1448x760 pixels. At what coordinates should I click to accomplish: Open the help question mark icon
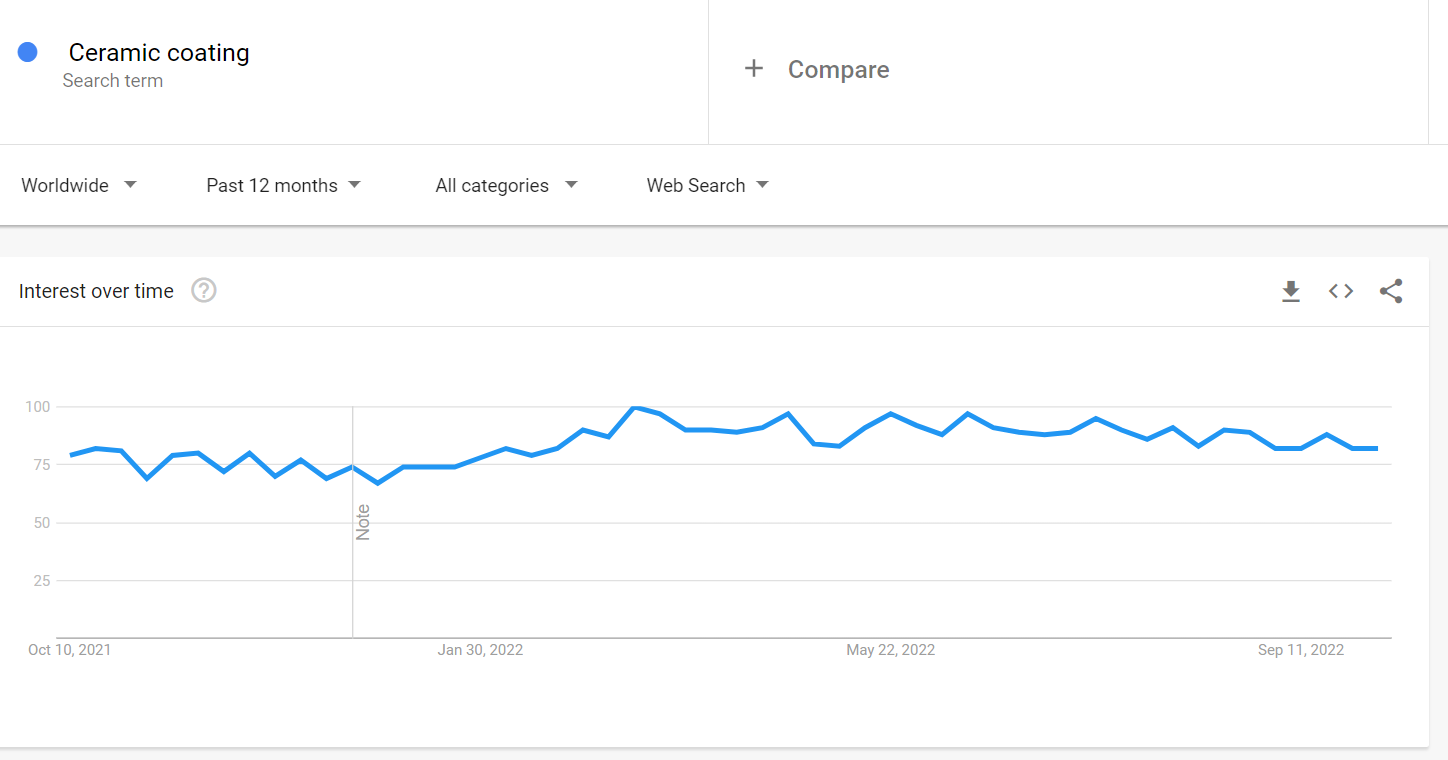tap(204, 291)
